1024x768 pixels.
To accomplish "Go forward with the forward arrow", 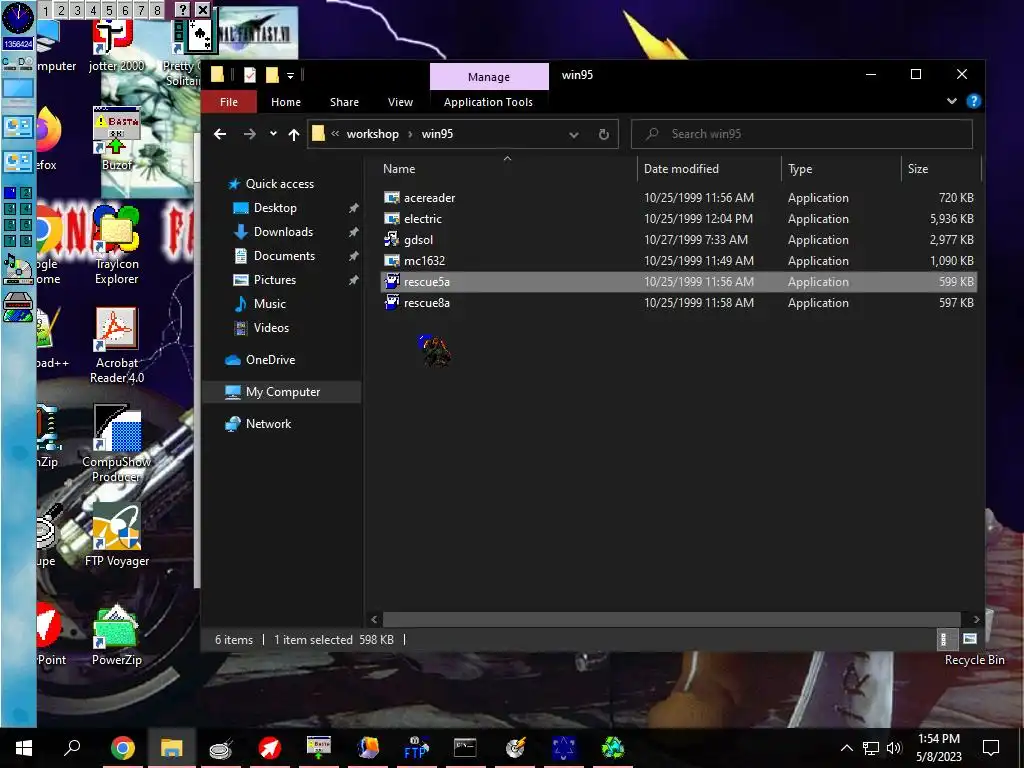I will 249,134.
